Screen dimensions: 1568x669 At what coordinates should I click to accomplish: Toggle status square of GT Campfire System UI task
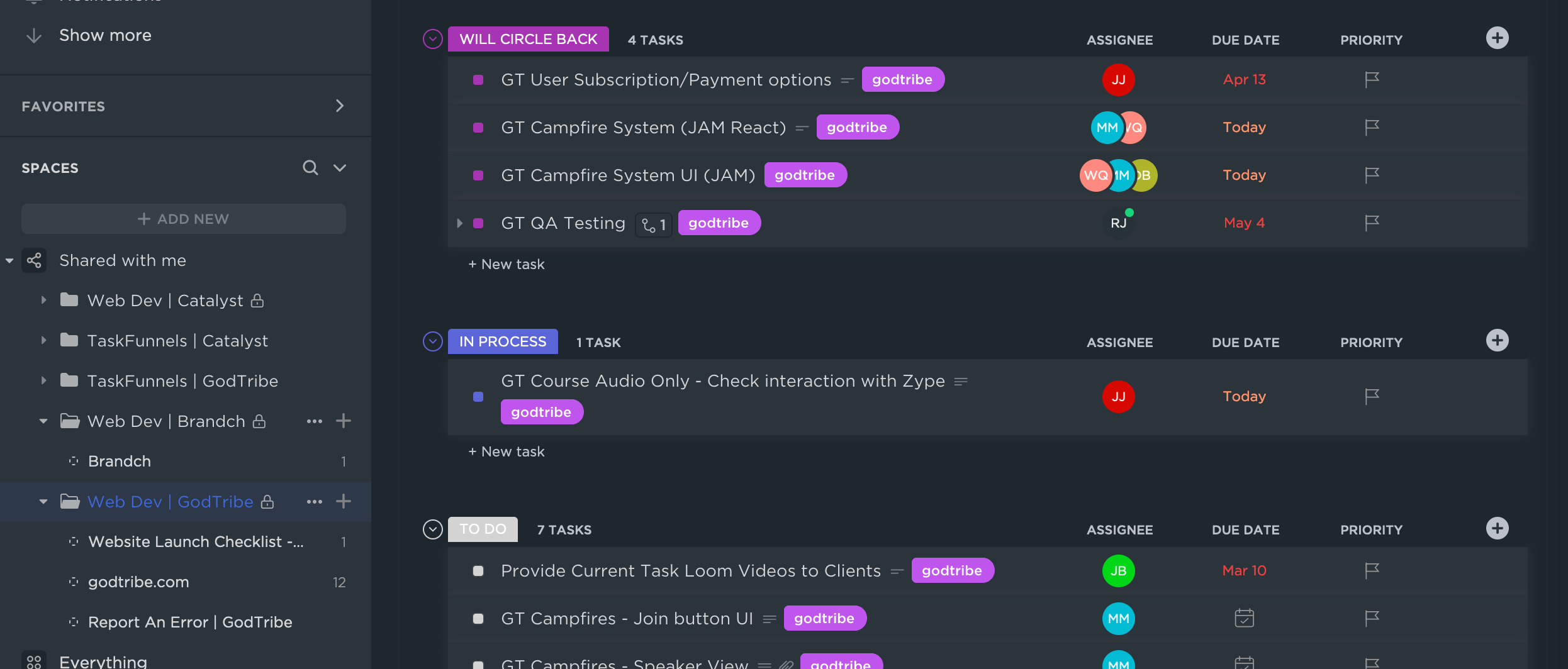[x=478, y=175]
